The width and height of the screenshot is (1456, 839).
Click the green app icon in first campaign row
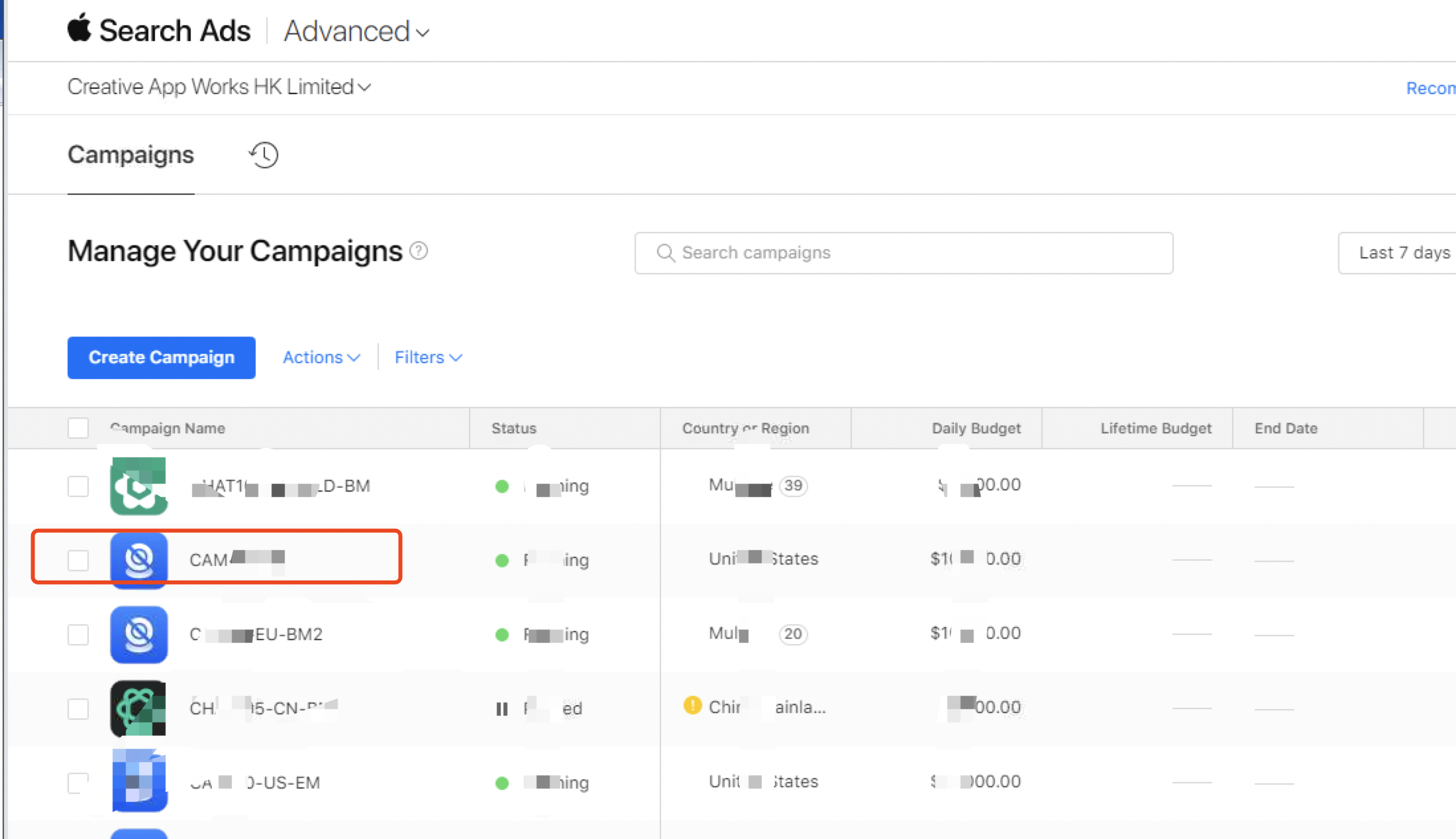[138, 486]
